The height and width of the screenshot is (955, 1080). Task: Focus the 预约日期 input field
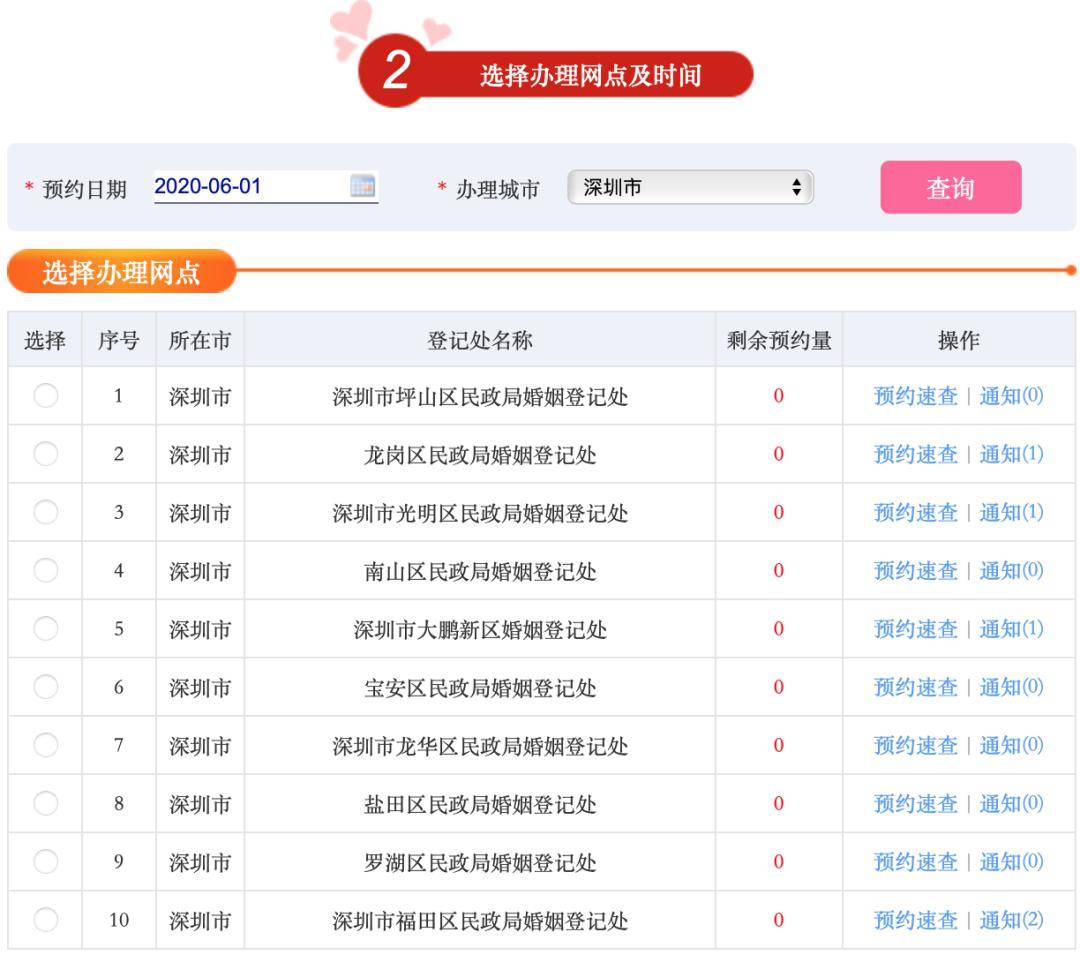click(x=266, y=187)
